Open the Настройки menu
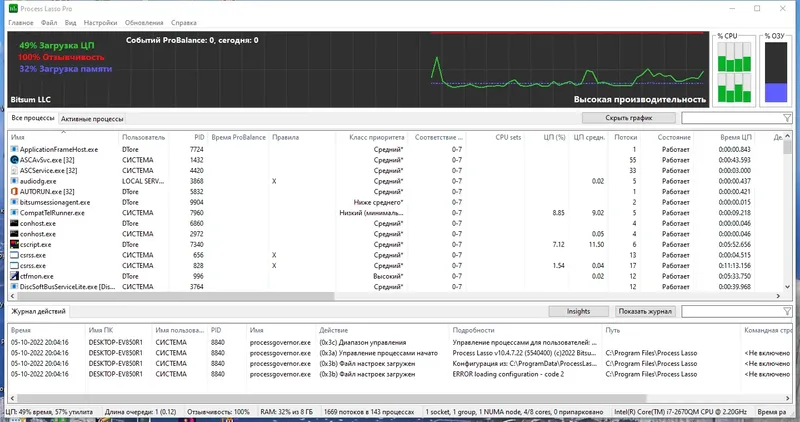Screen dimensions: 800x422 pyautogui.click(x=101, y=22)
